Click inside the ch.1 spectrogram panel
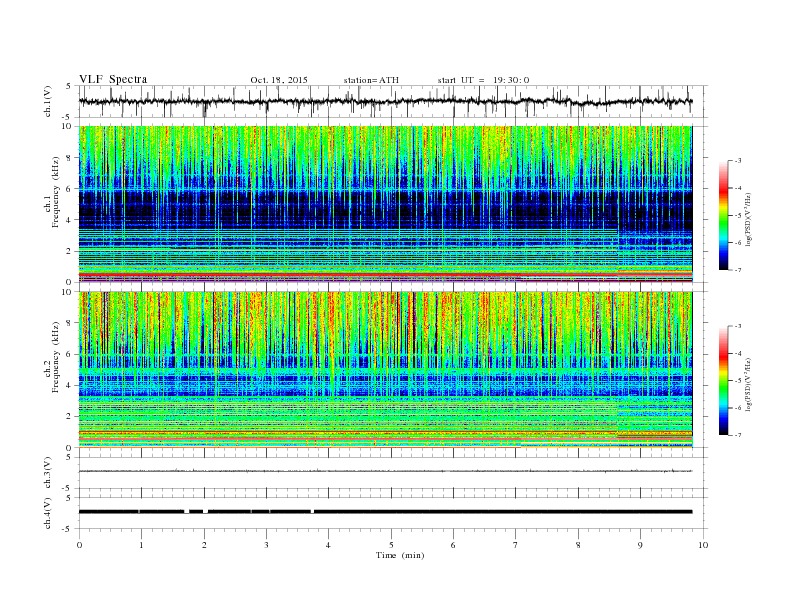This screenshot has width=792, height=612. point(385,204)
